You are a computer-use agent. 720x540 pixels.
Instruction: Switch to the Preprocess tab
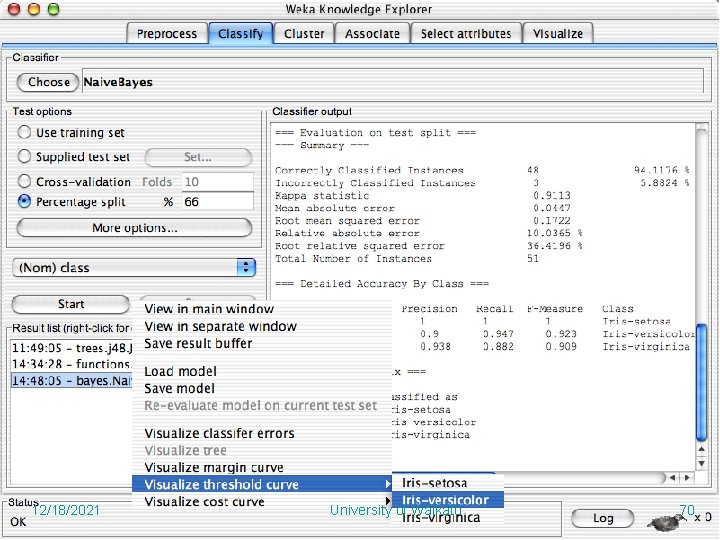point(167,34)
